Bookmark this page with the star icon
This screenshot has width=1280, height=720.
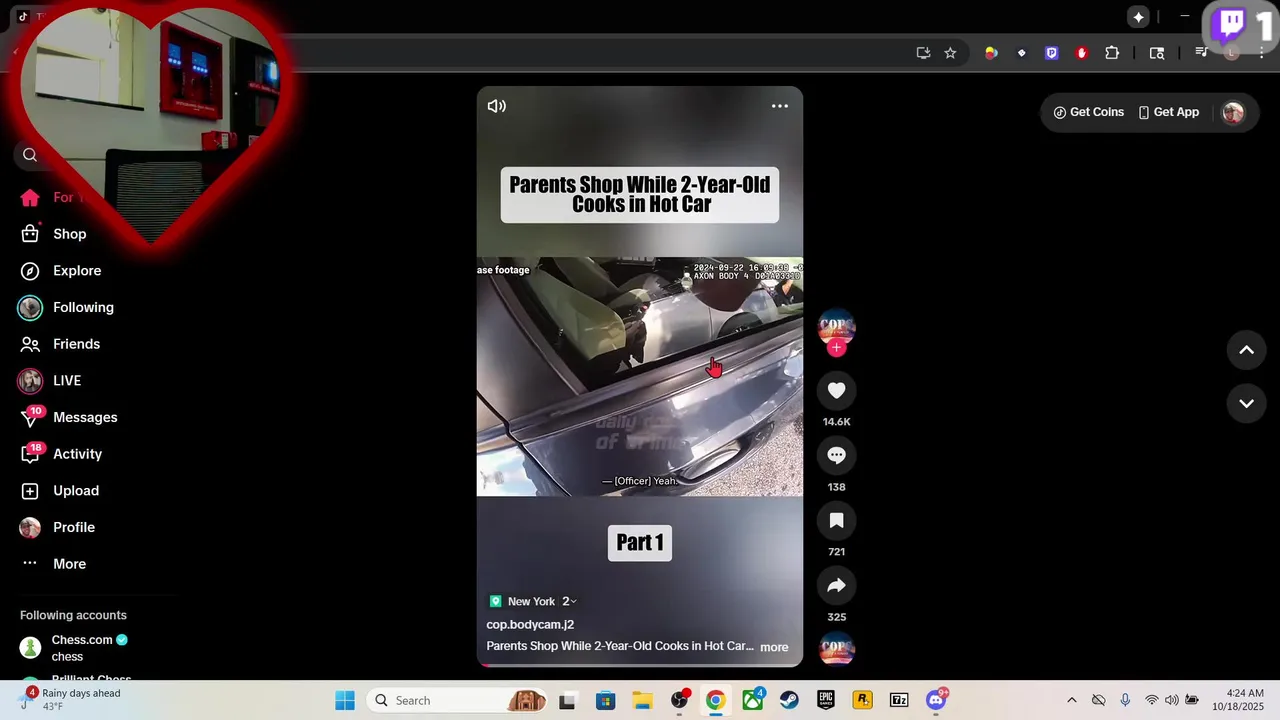950,53
